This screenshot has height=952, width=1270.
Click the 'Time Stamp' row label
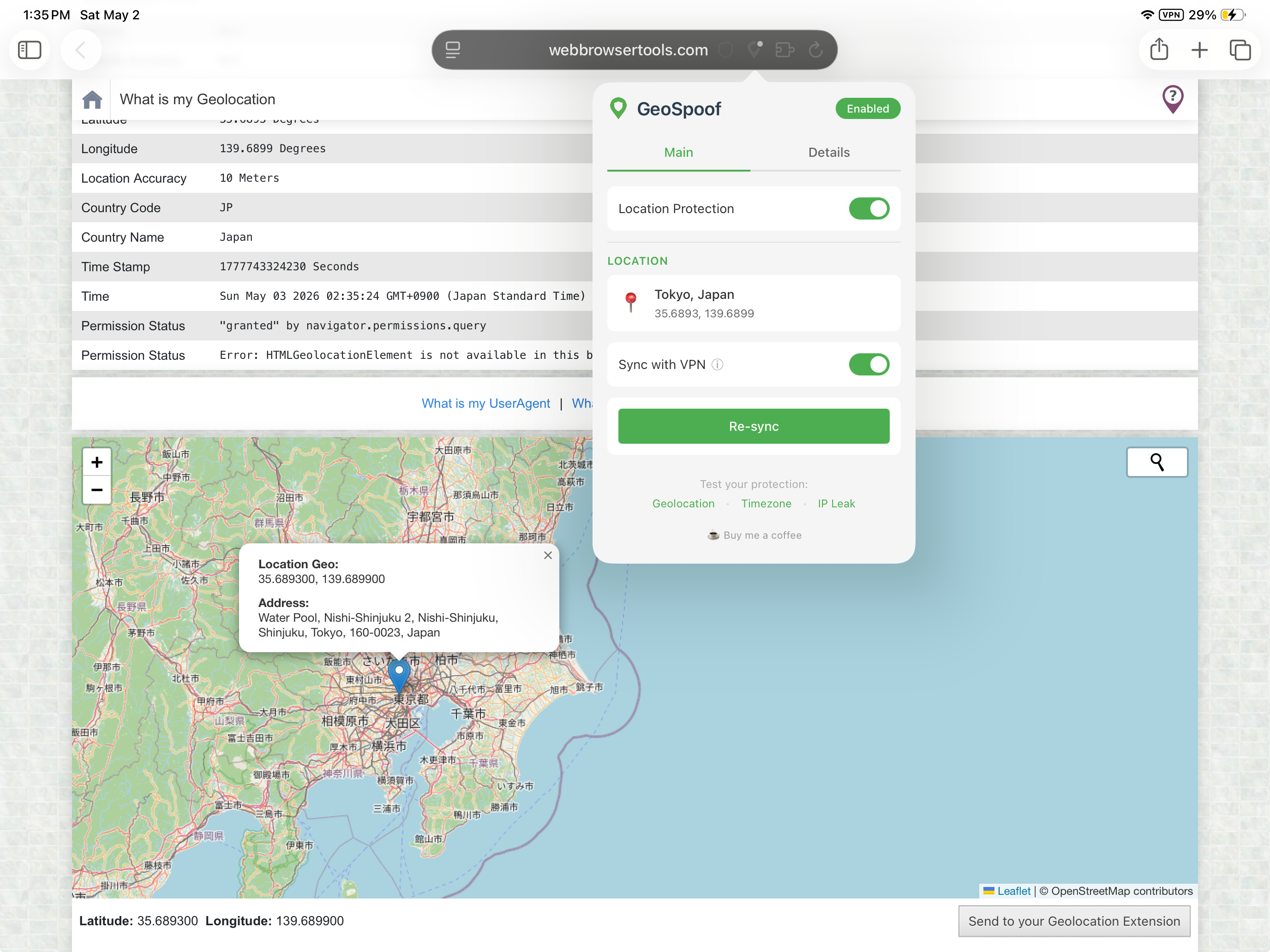click(x=115, y=266)
